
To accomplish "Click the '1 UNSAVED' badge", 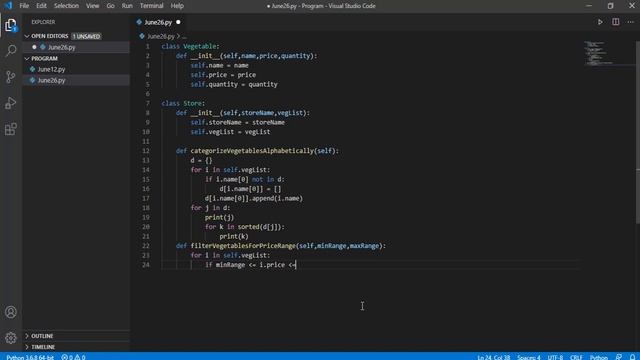I will coord(86,36).
